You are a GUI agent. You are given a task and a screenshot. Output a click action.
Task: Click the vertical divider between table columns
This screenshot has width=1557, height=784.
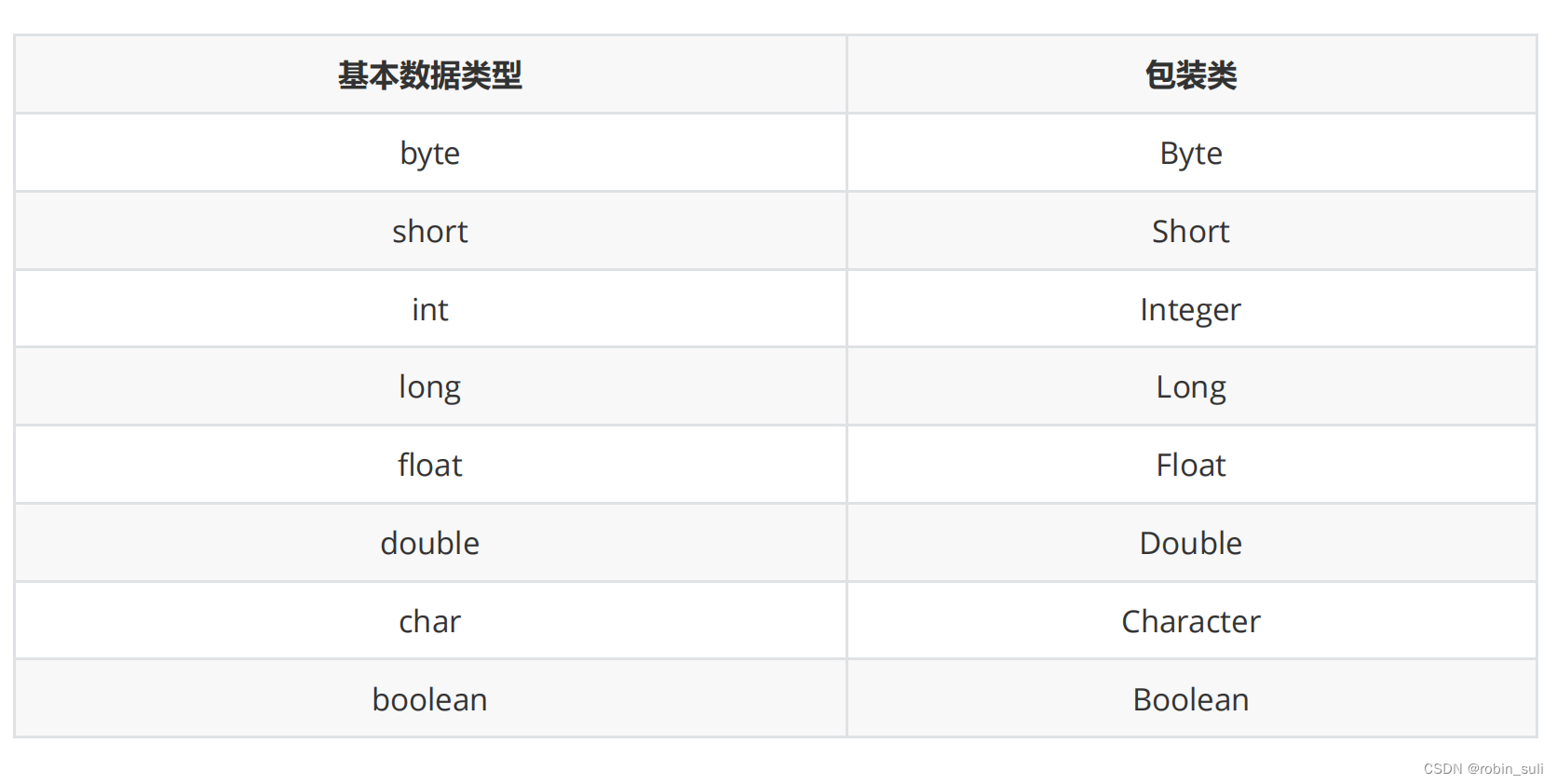847,386
